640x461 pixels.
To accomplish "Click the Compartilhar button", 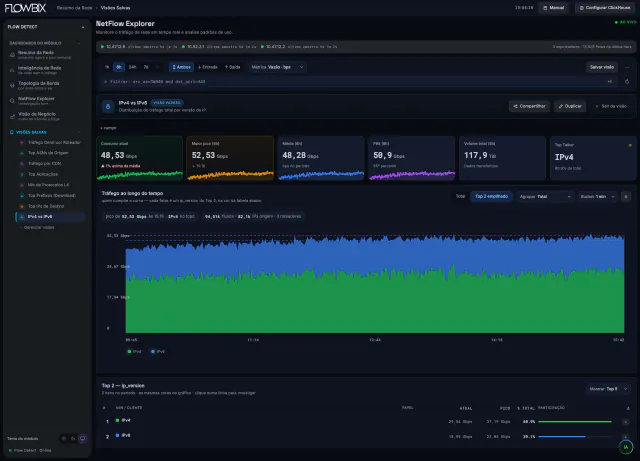I will 529,106.
